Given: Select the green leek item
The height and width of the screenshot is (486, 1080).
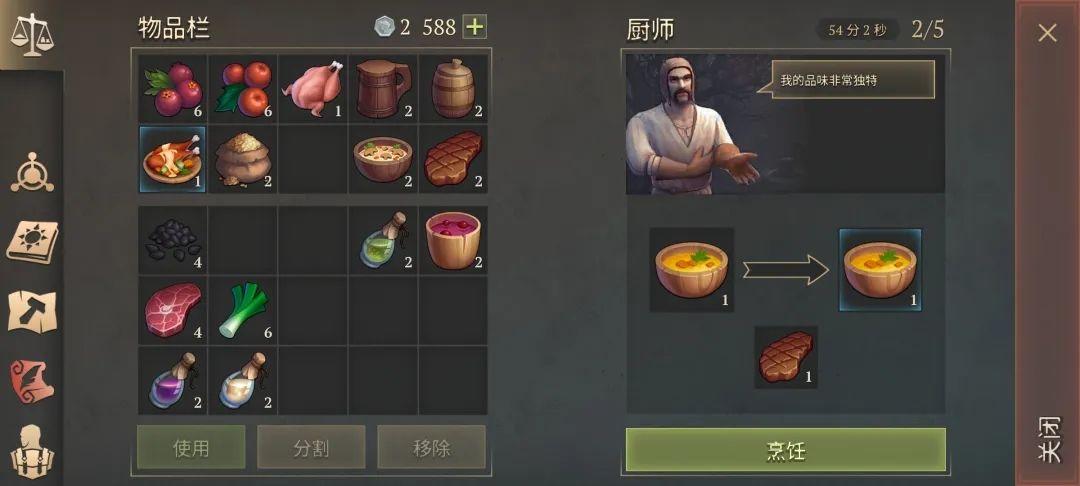Looking at the screenshot, I should pos(242,310).
